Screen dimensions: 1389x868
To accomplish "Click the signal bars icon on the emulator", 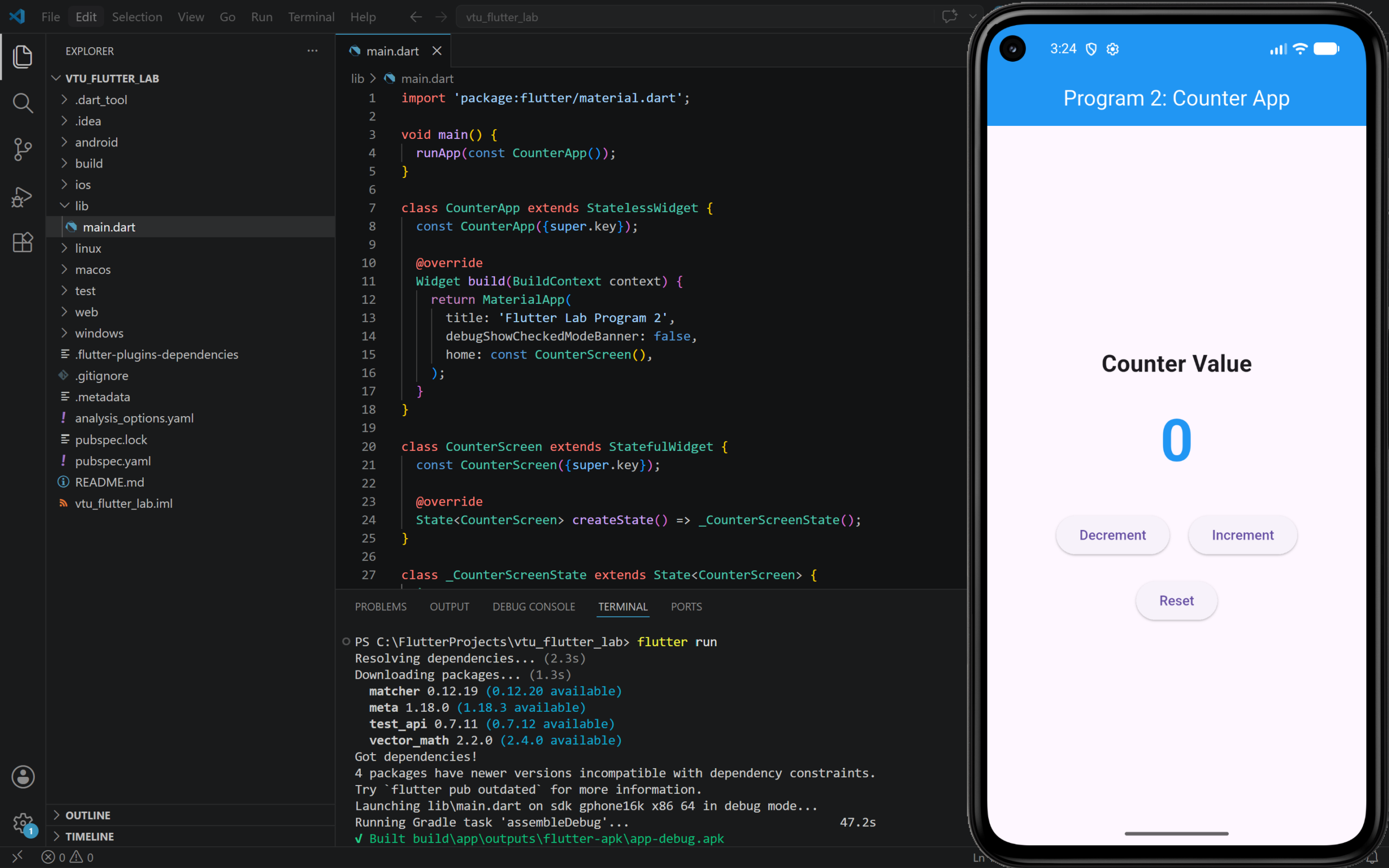I will [1278, 49].
